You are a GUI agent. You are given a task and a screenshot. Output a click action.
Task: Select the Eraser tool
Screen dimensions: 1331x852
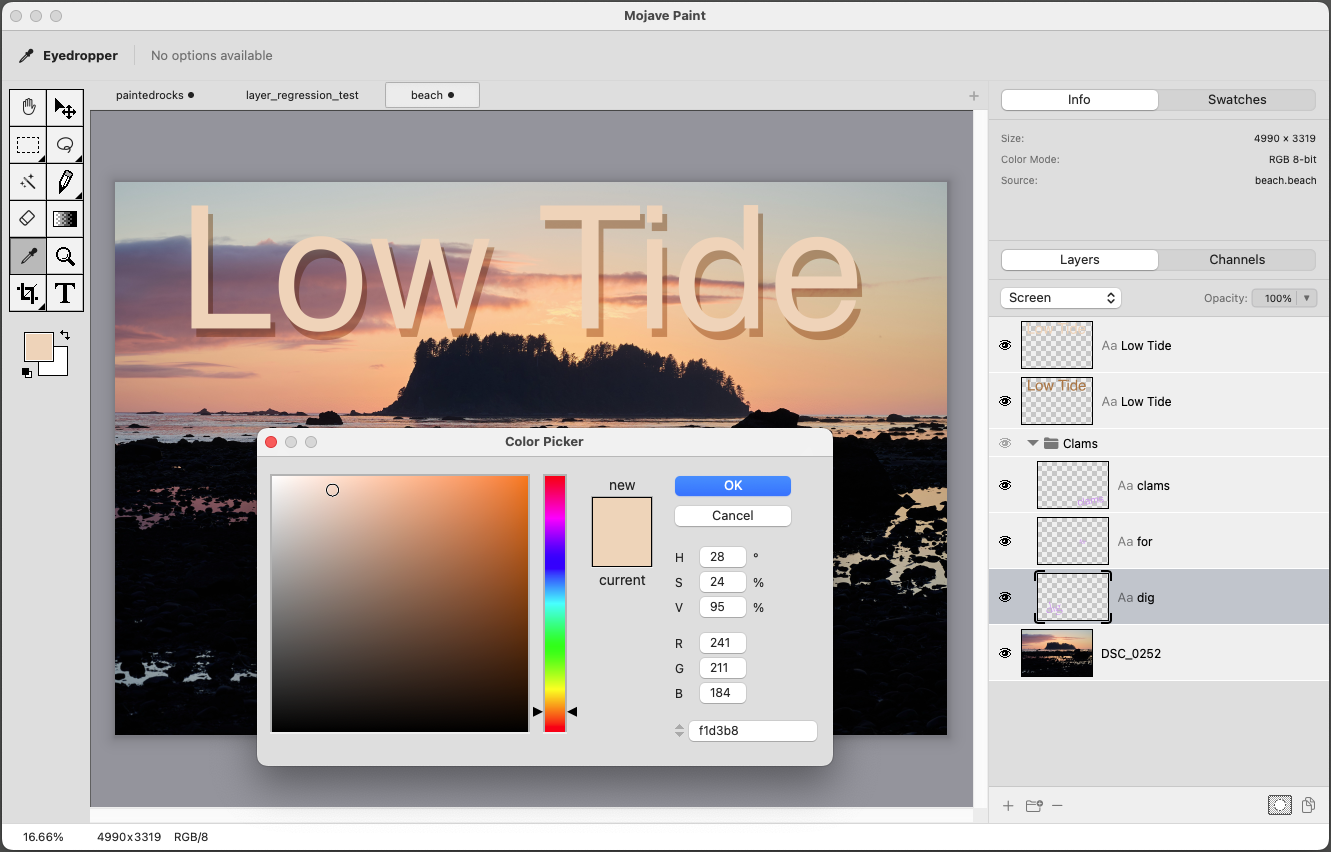(x=28, y=219)
